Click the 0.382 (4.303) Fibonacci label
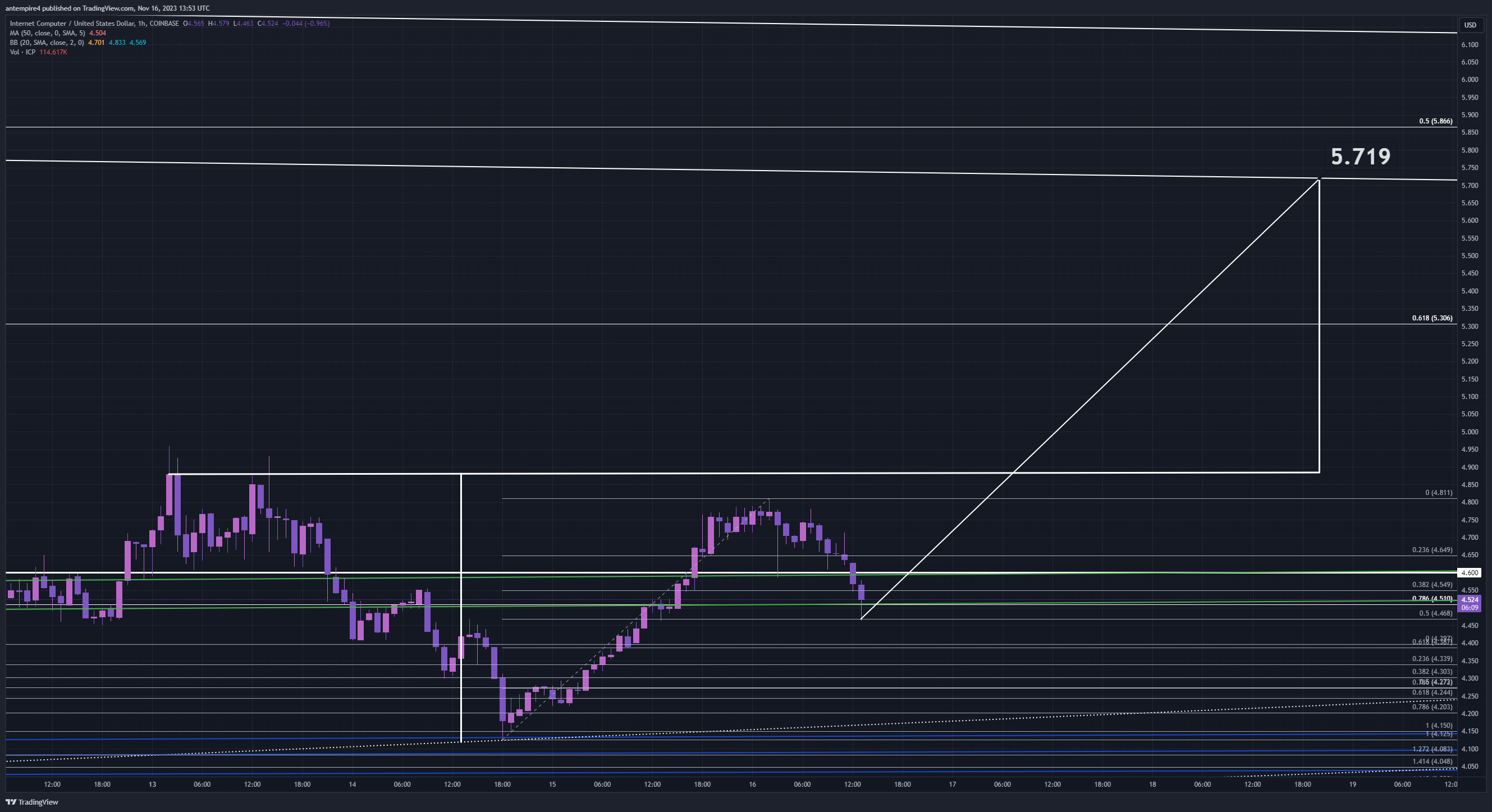 pyautogui.click(x=1432, y=672)
